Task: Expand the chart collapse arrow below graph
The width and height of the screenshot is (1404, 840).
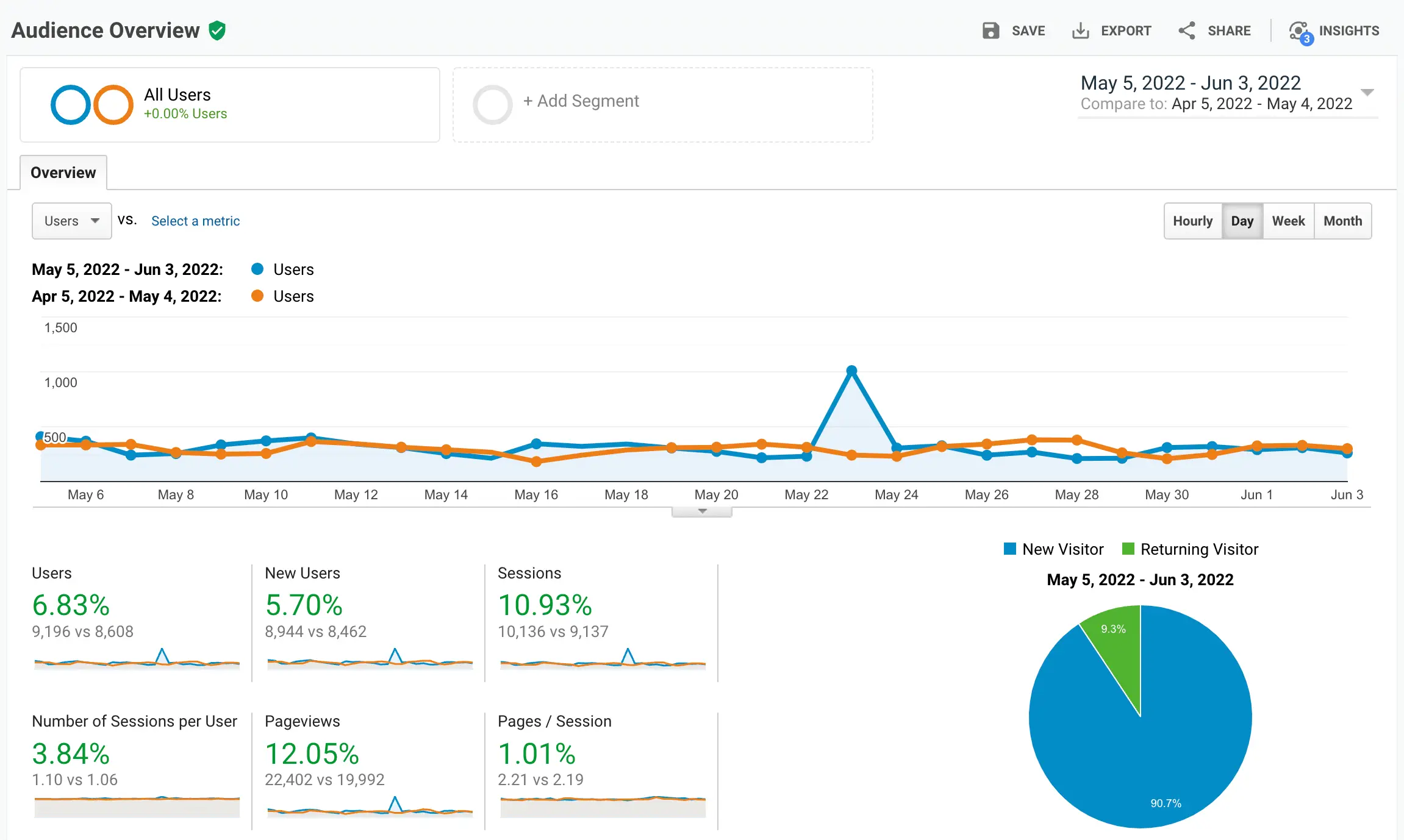Action: point(700,512)
